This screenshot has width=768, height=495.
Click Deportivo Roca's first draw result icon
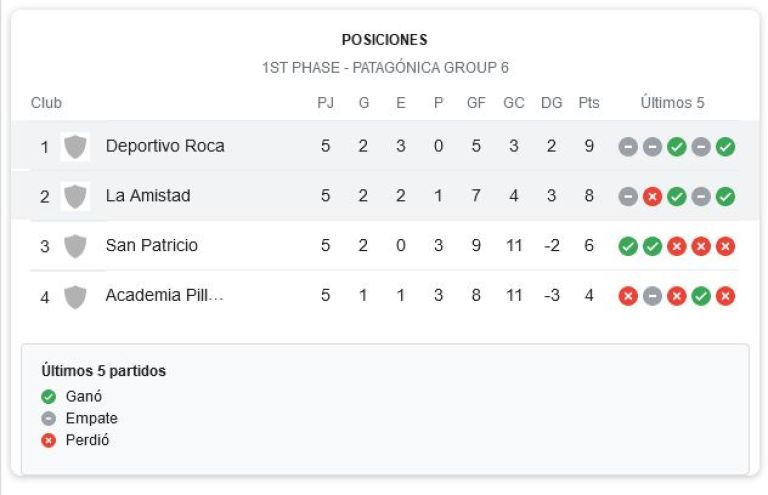(x=628, y=147)
